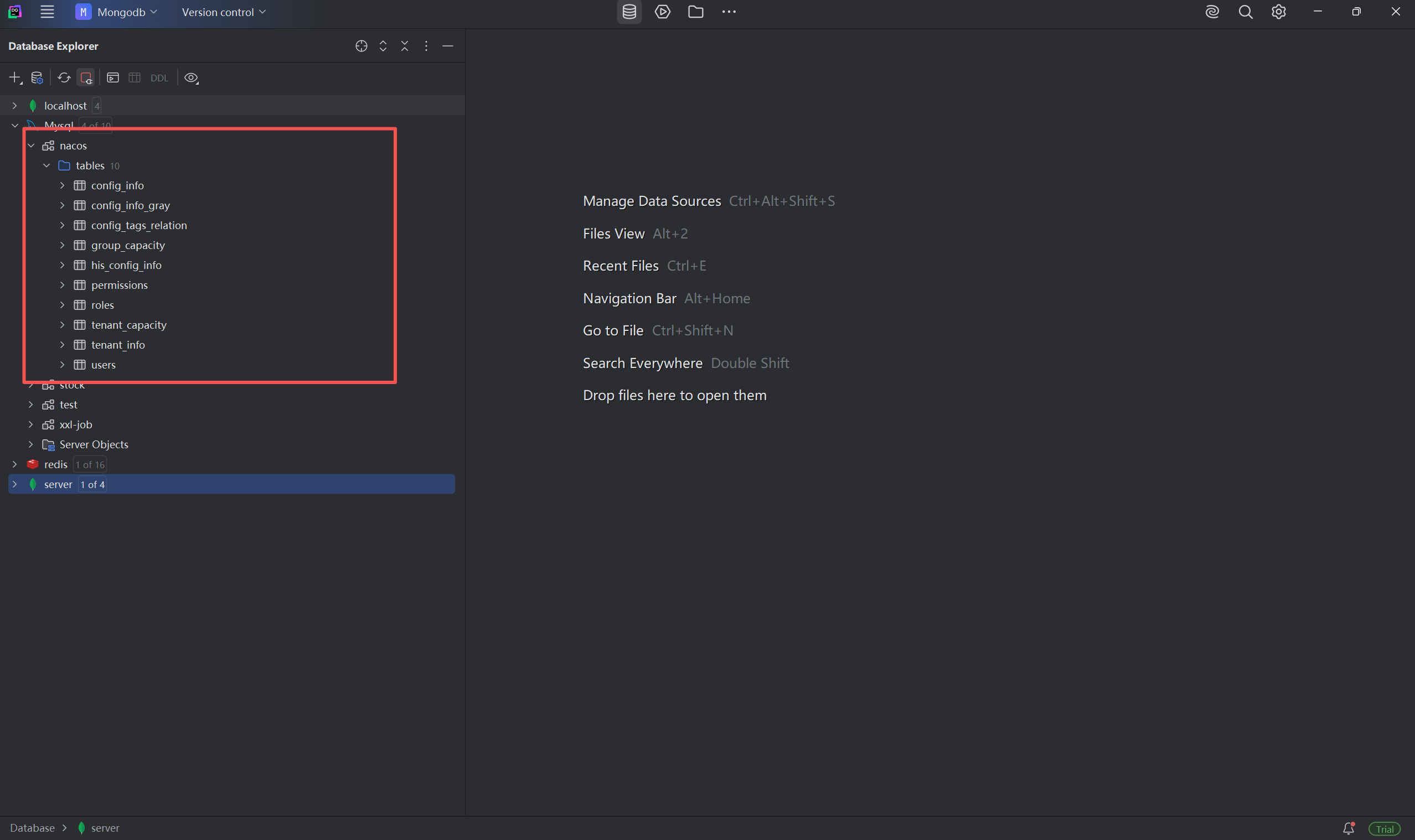The image size is (1415, 840).
Task: Open Data Source Properties icon
Action: 37,77
